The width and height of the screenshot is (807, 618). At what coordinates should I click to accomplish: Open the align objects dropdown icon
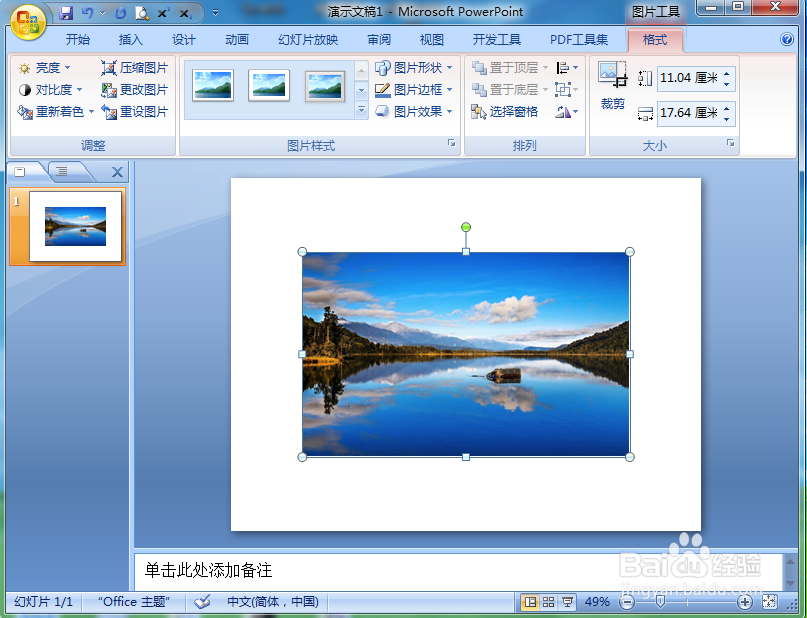point(567,68)
